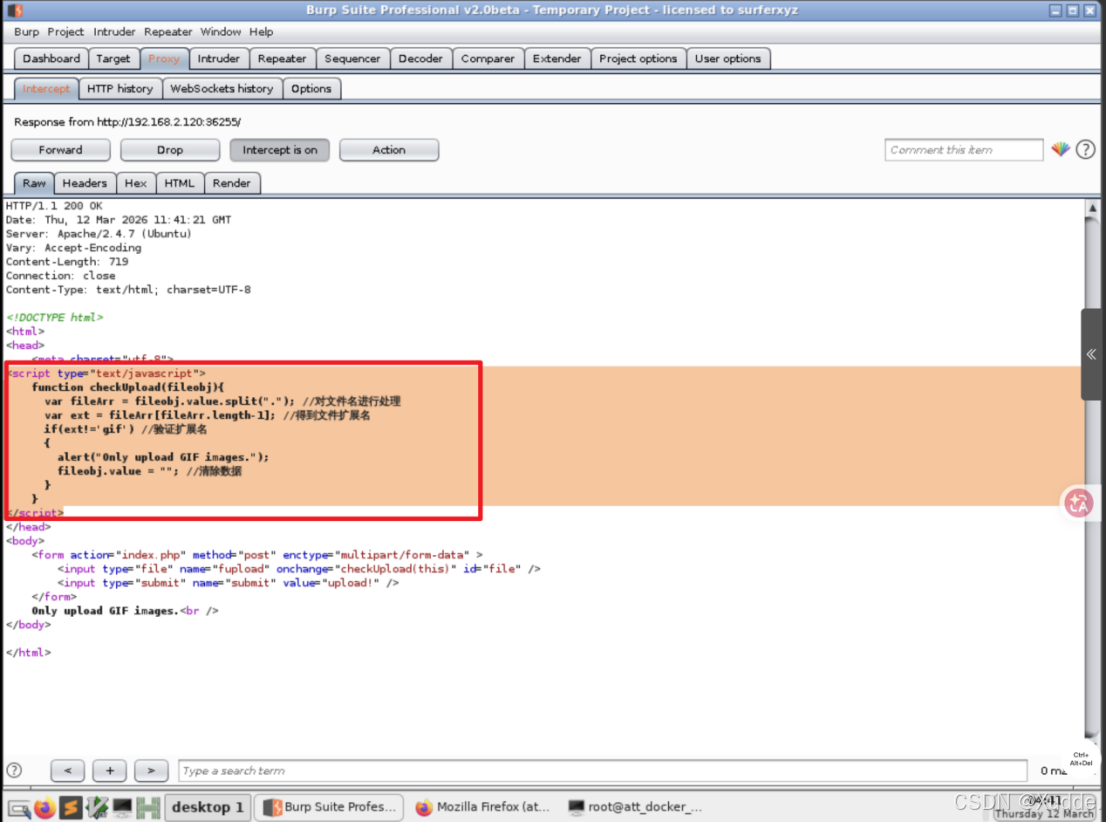
Task: Click the Type a search term field
Action: point(602,770)
